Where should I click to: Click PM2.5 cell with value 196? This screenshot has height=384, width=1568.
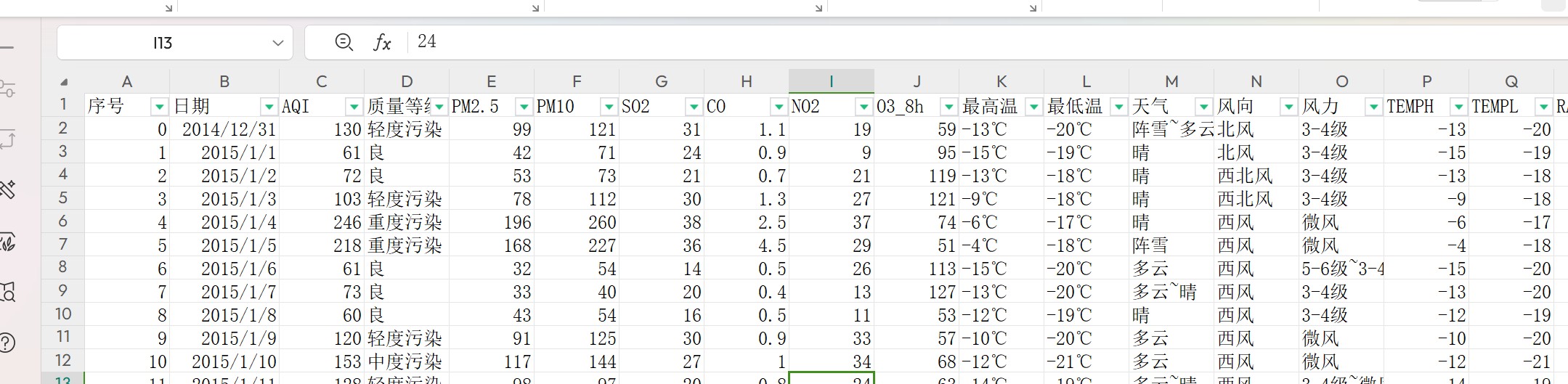coord(492,222)
